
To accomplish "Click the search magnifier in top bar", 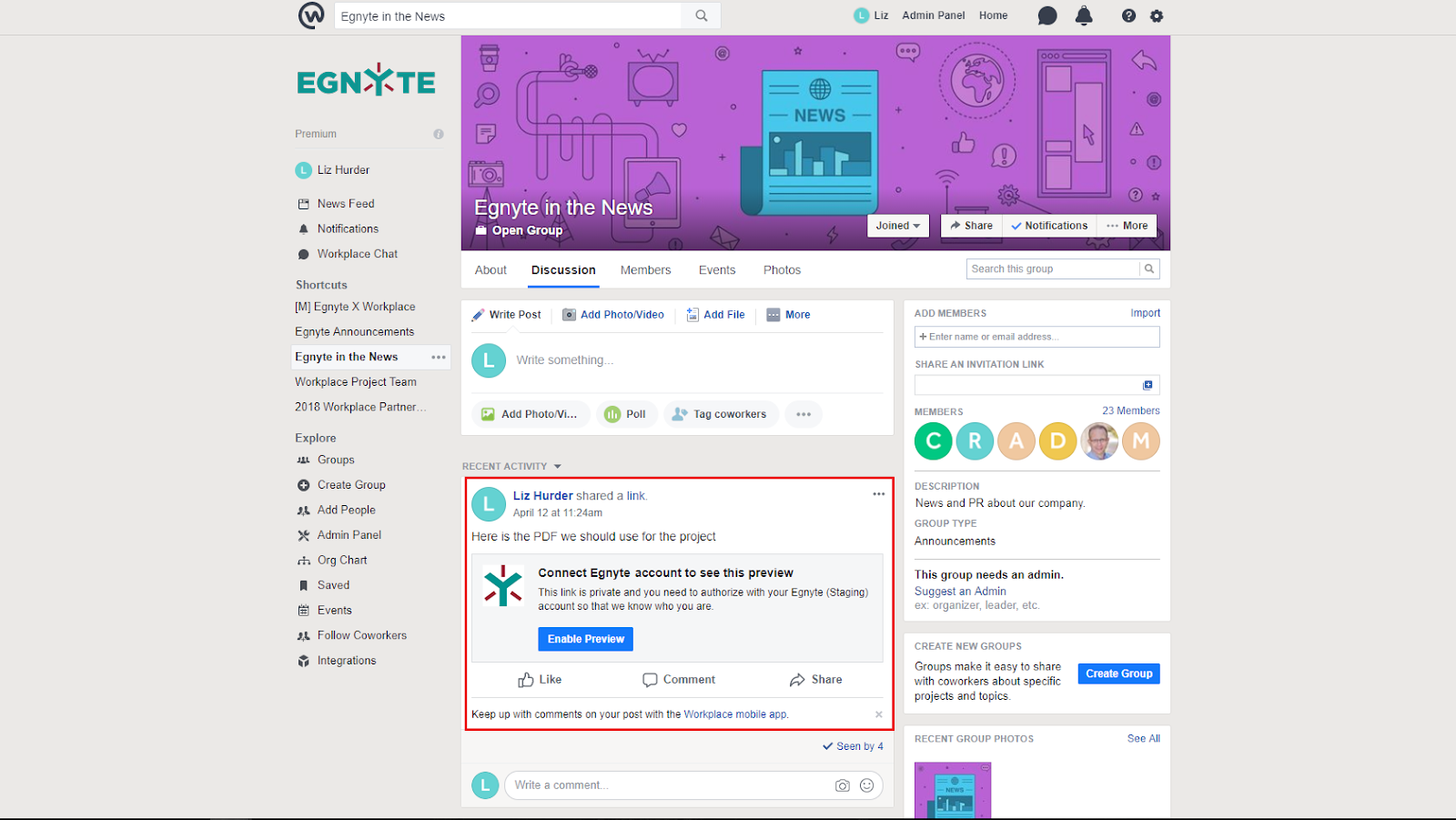I will click(702, 15).
